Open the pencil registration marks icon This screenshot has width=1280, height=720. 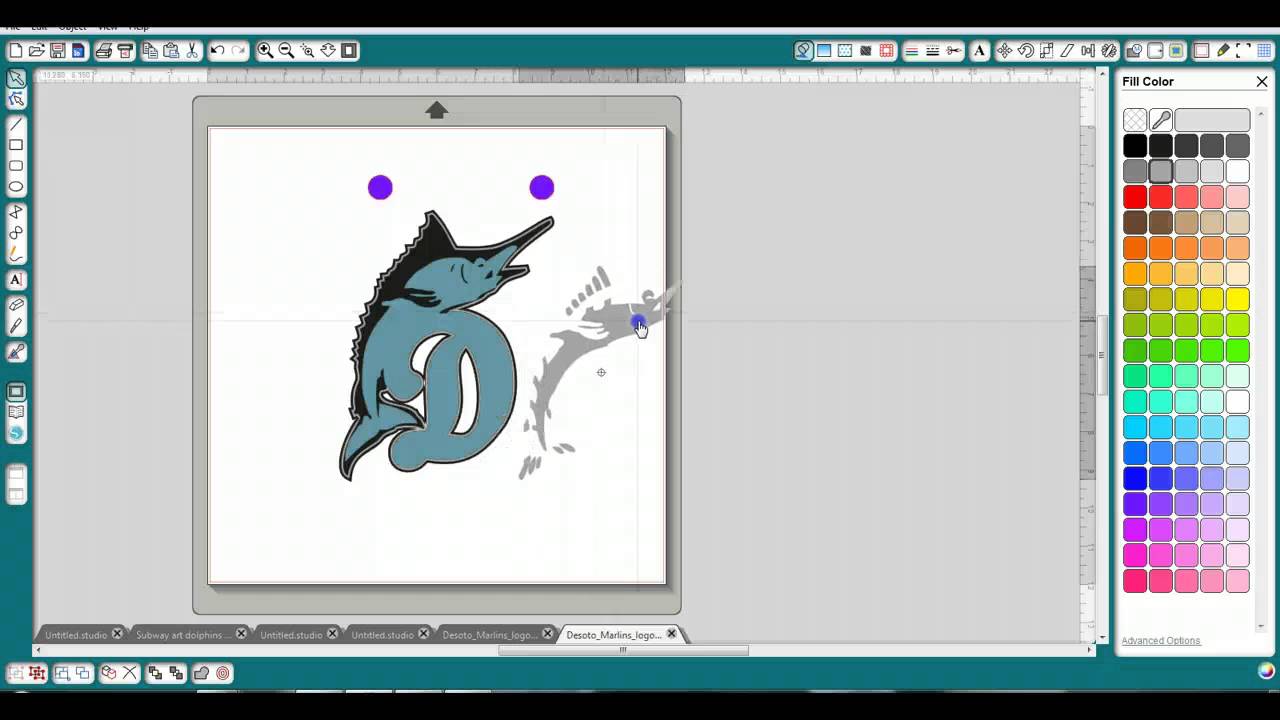click(x=1223, y=50)
